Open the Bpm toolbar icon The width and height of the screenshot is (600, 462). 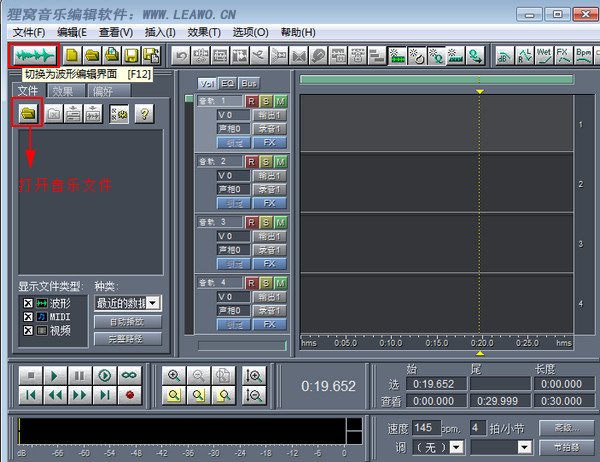583,54
